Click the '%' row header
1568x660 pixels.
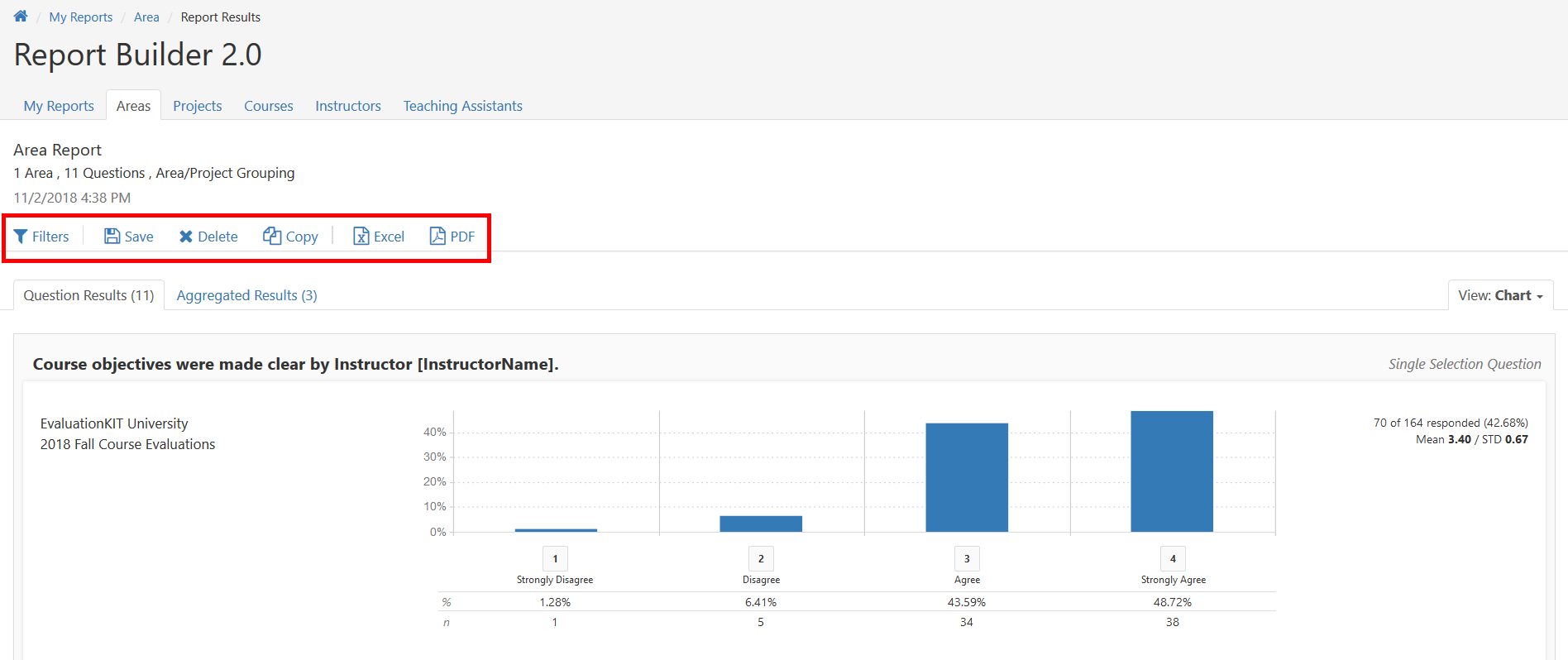point(447,602)
